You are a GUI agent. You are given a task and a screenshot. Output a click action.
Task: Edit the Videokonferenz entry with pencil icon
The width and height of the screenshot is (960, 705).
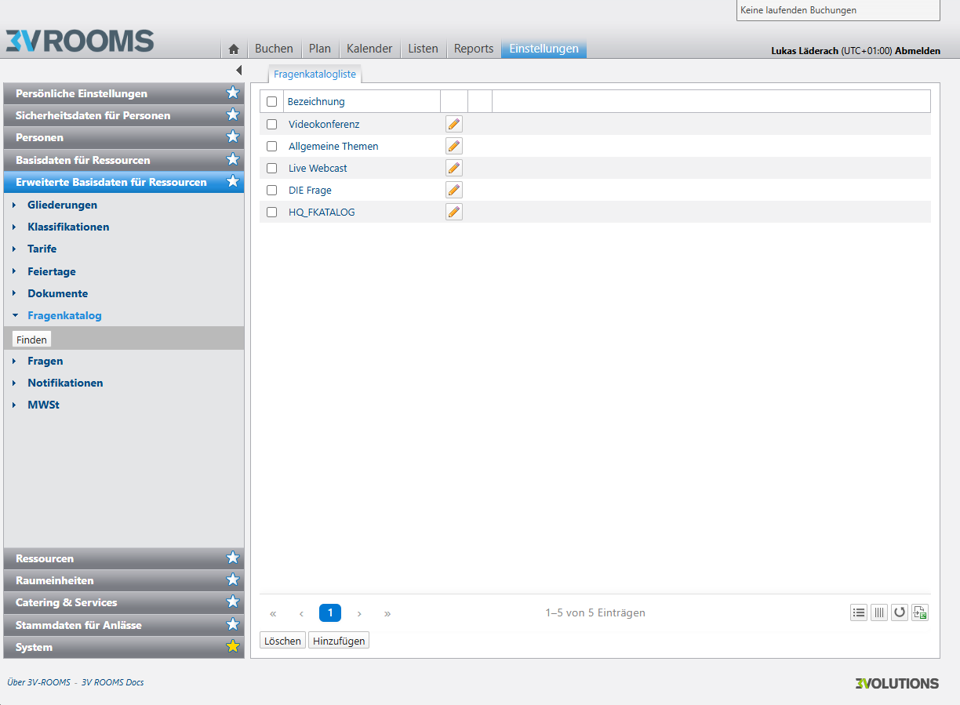click(x=454, y=124)
